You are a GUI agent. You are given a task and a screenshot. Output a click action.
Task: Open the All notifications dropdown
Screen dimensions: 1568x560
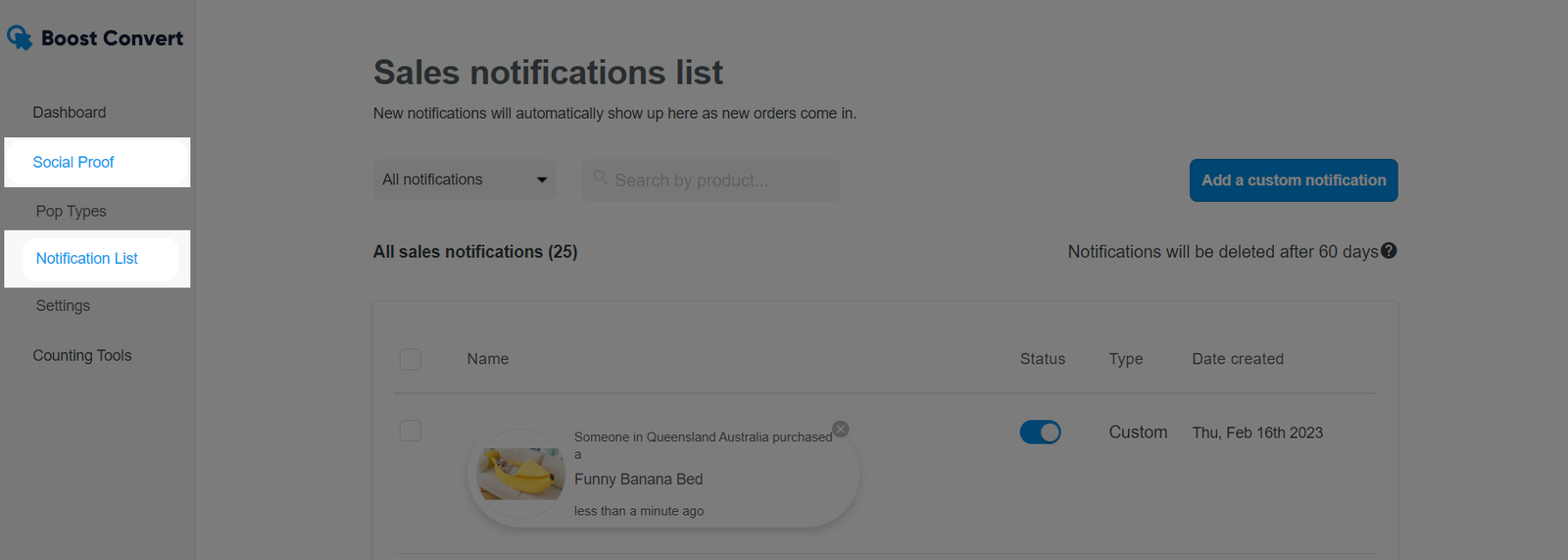point(465,179)
